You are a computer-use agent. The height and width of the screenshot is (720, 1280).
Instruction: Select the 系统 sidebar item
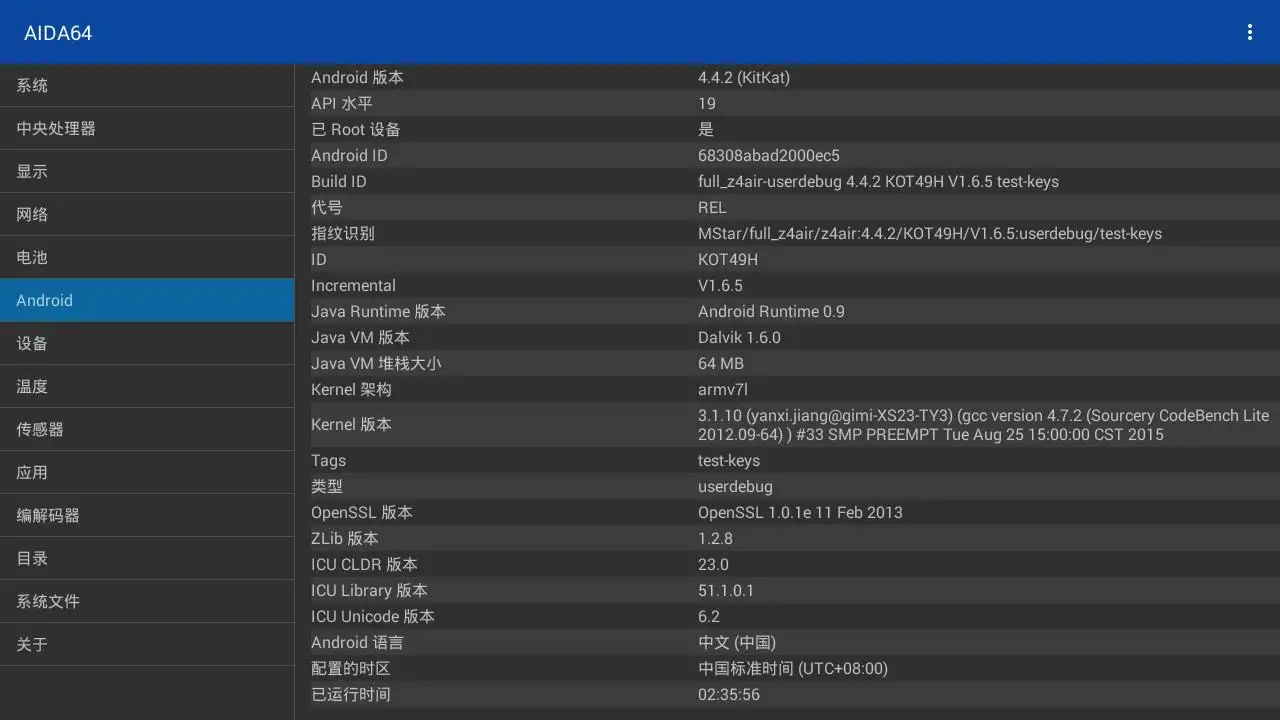point(147,85)
